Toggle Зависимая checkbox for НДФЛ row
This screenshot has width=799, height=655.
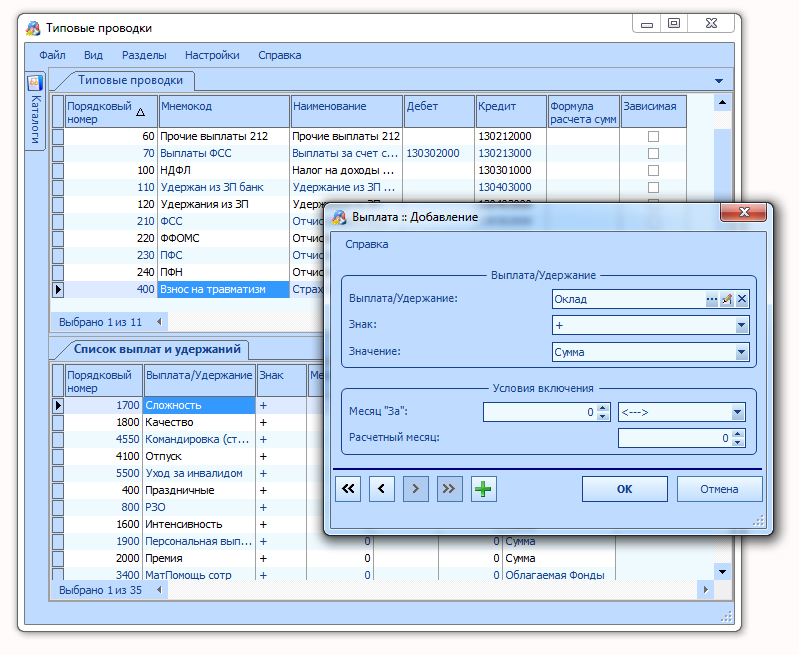(x=653, y=170)
